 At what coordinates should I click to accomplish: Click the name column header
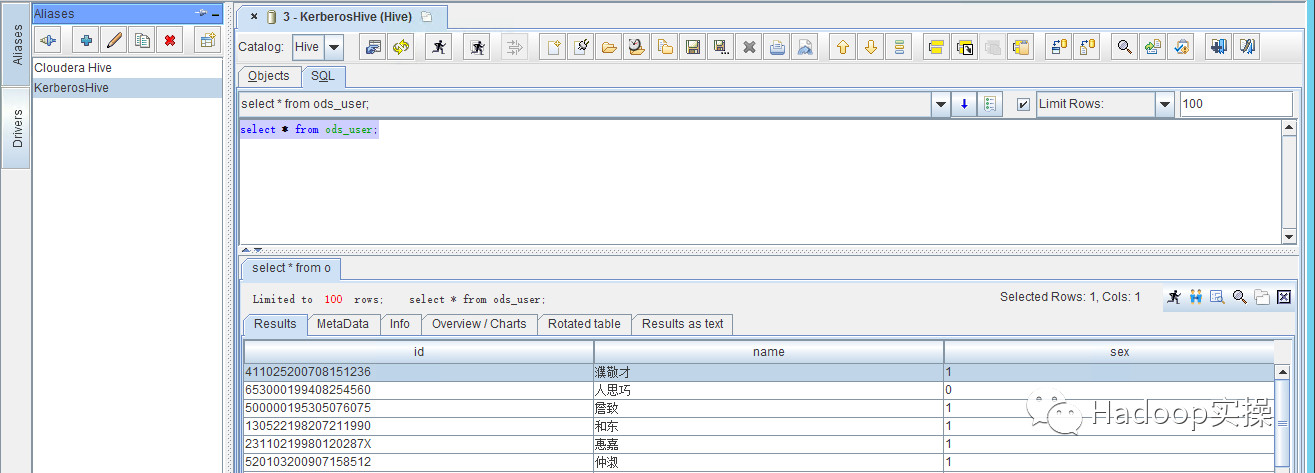[x=769, y=352]
